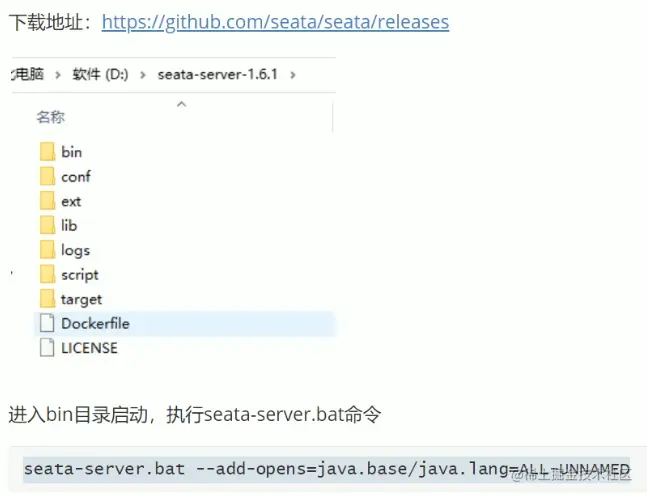Click the bin folder icon
Screen dimensions: 647x497
47,151
